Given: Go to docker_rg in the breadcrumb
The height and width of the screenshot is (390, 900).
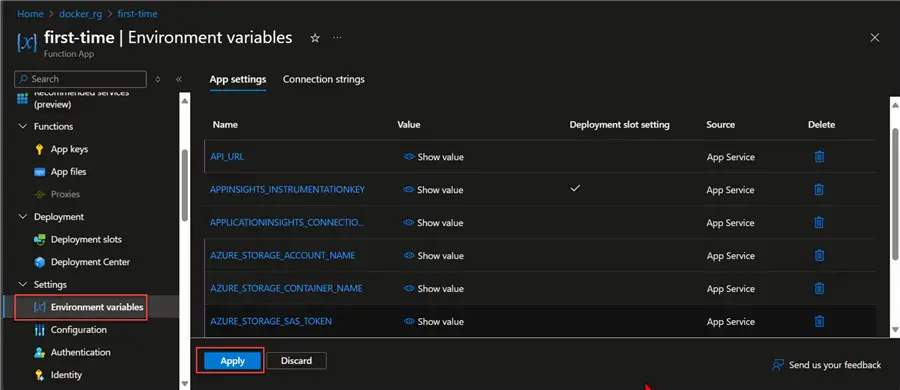Looking at the screenshot, I should coord(80,13).
